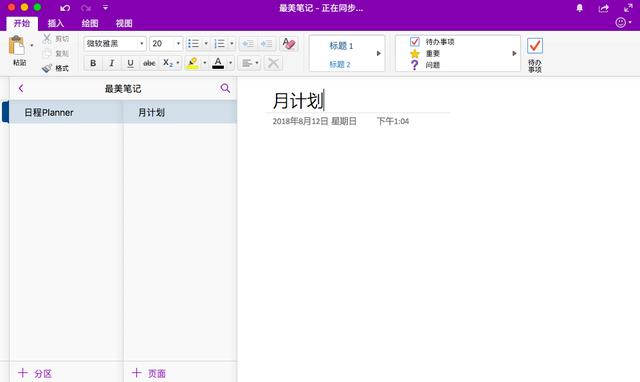Click the text alignment icon

[246, 63]
